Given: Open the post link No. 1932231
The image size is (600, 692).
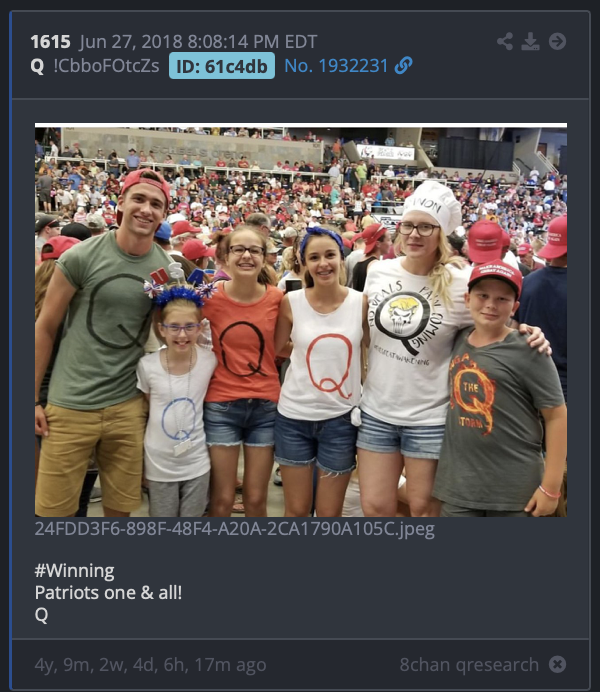Looking at the screenshot, I should (336, 66).
